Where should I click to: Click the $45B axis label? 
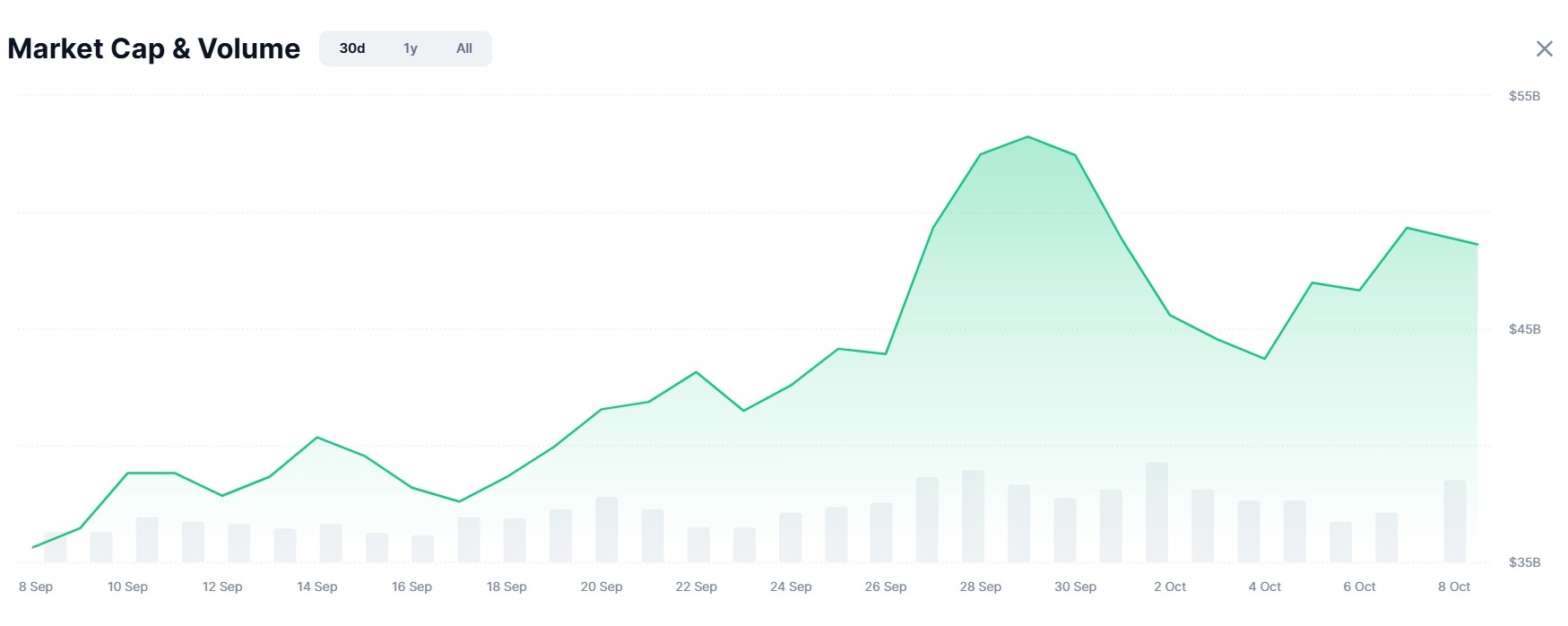coord(1524,329)
